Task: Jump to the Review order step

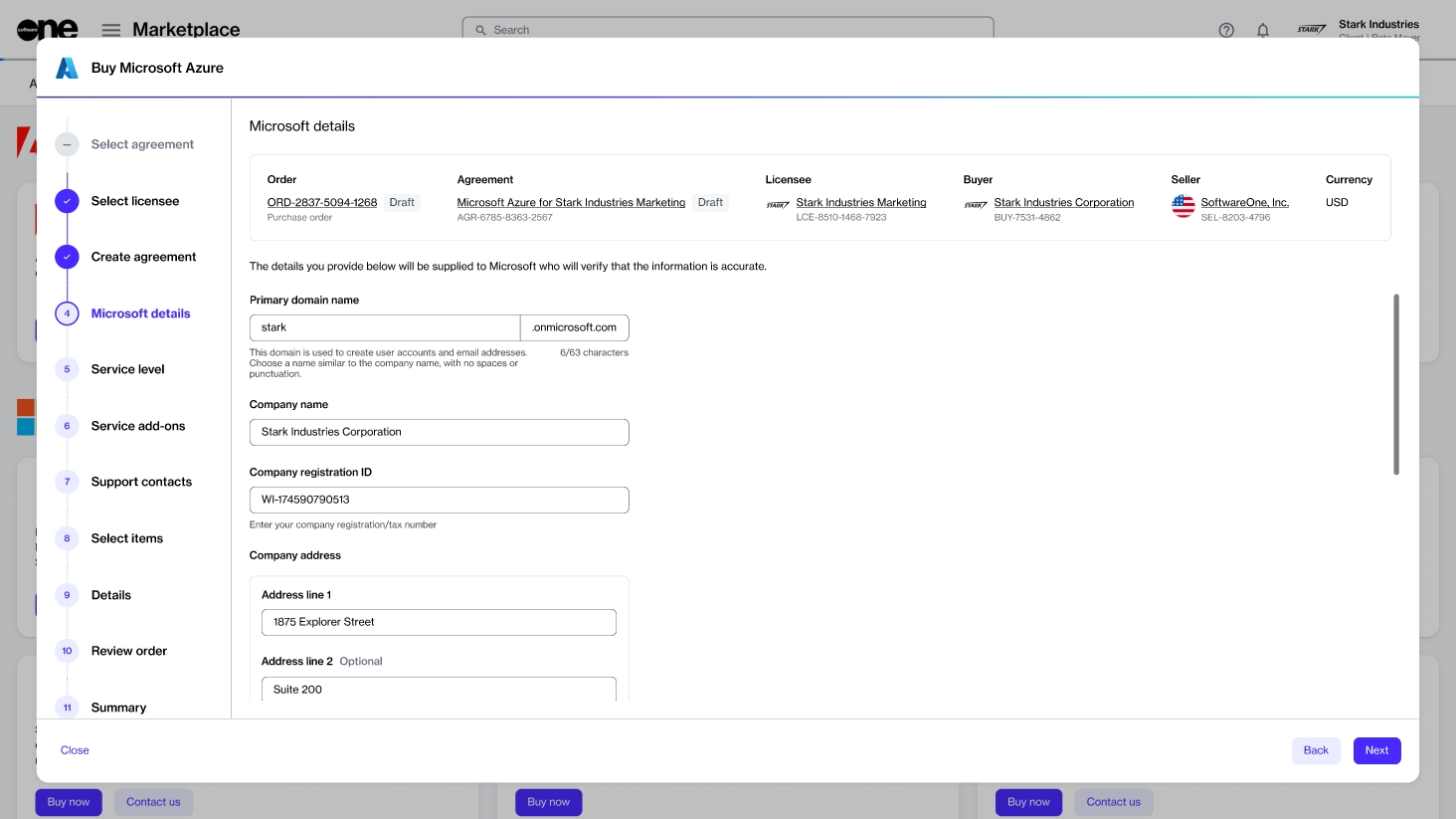Action: (x=129, y=651)
